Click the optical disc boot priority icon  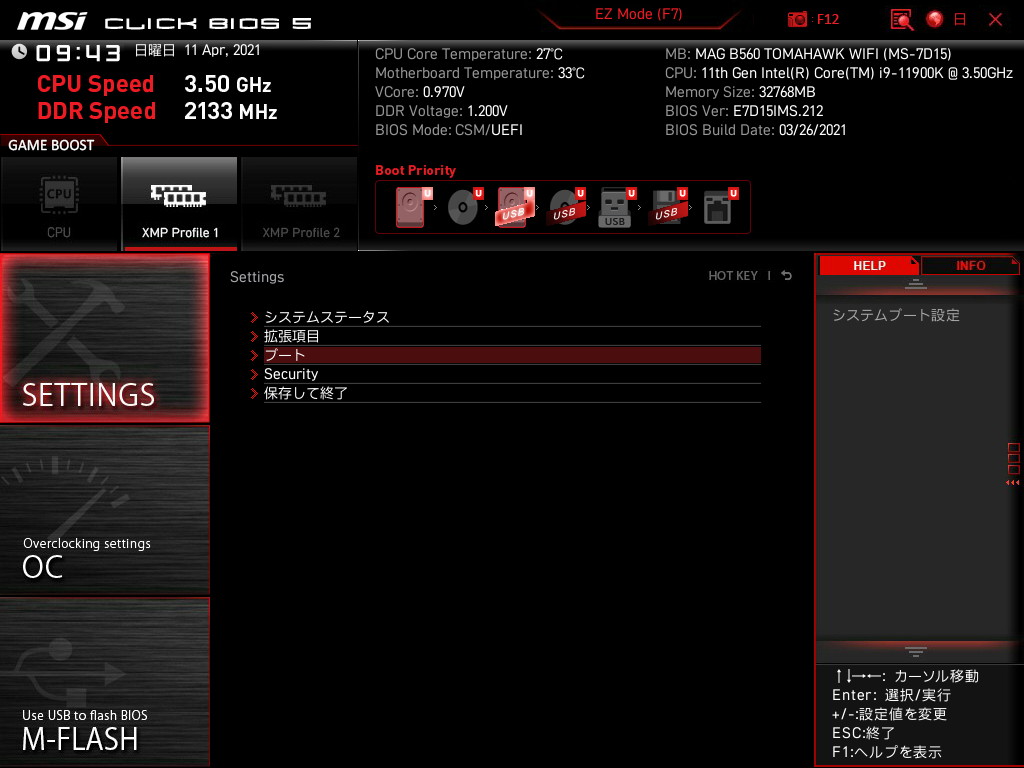(x=465, y=207)
